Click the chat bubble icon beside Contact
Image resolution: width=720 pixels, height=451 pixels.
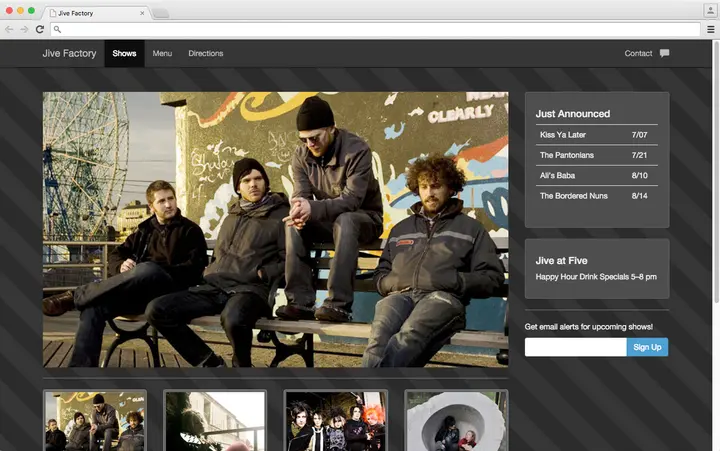664,53
